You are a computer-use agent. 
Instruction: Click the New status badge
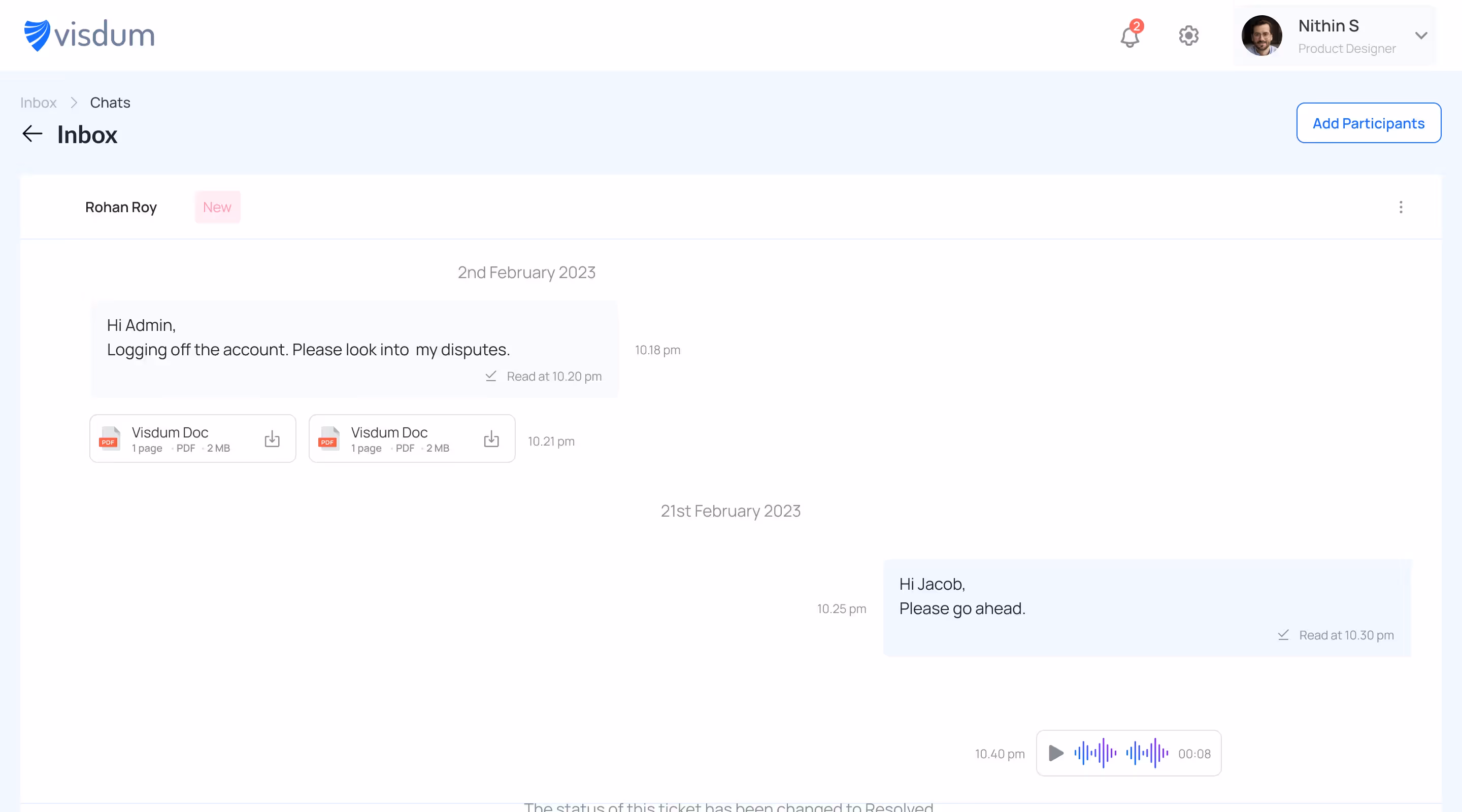click(217, 207)
